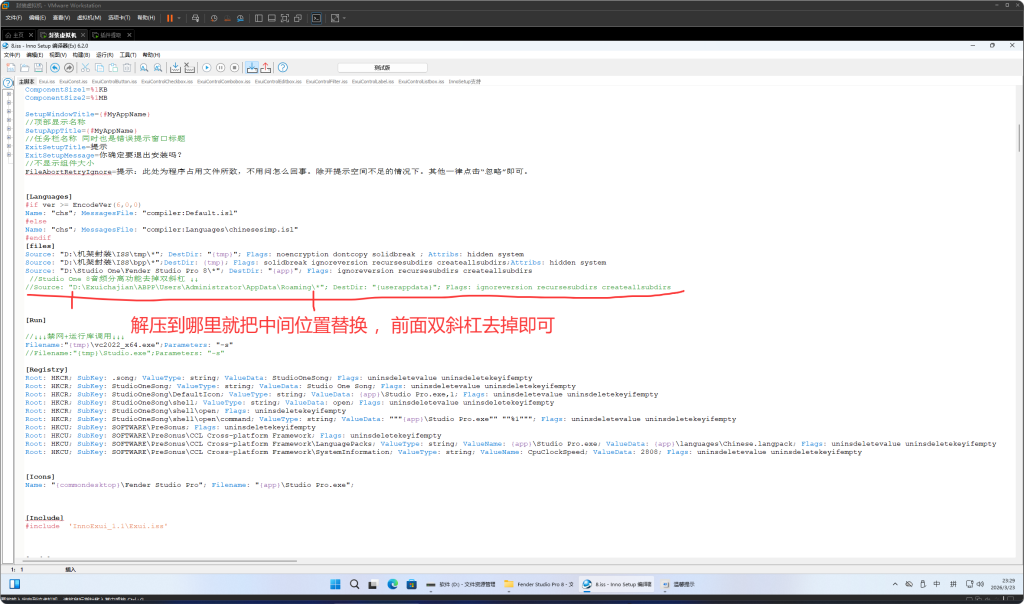The image size is (1024, 604).
Task: Open VMware 虚拟机(M) menu
Action: (89, 18)
